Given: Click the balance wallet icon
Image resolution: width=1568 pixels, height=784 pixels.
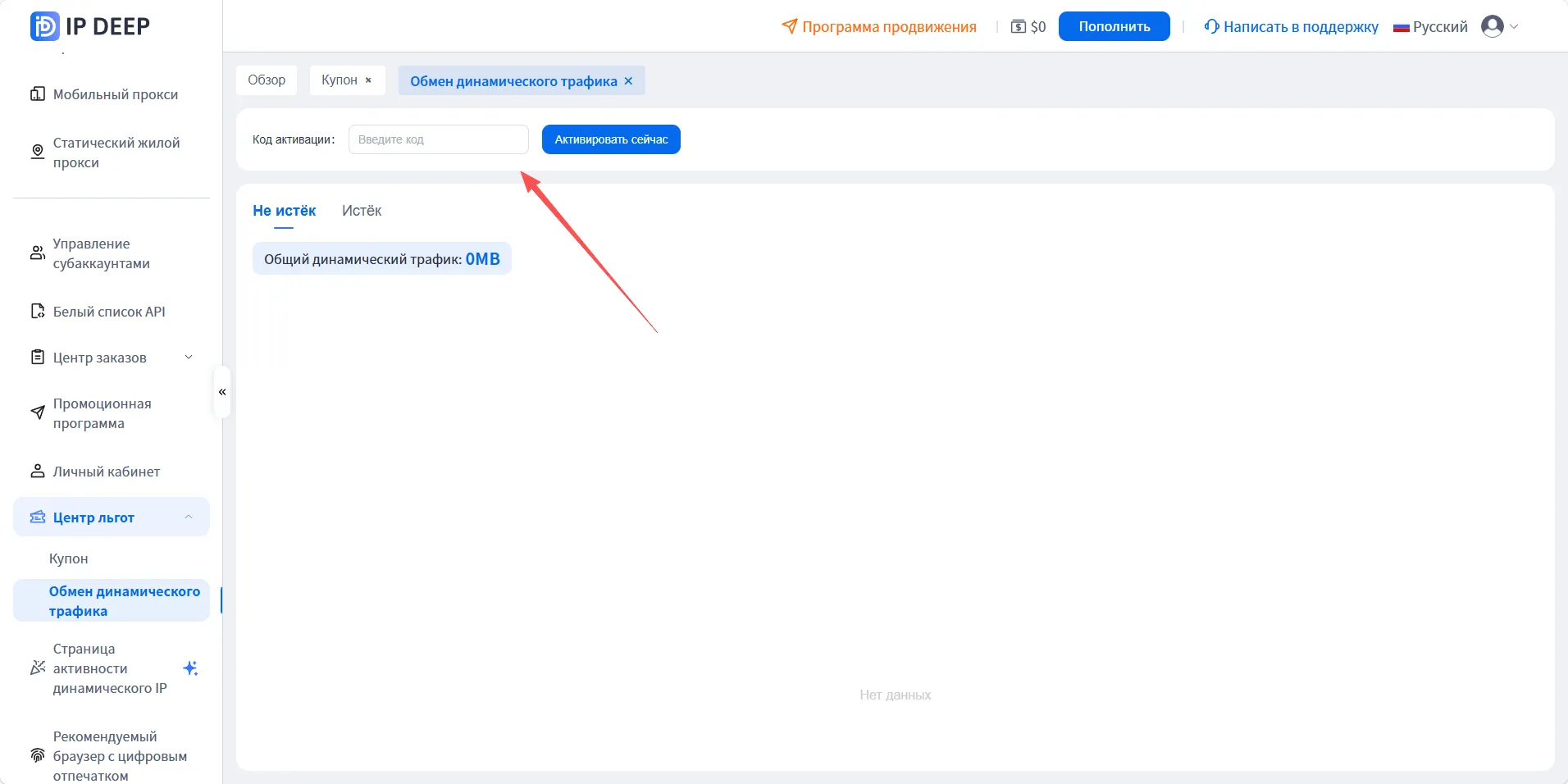Looking at the screenshot, I should point(1019,26).
